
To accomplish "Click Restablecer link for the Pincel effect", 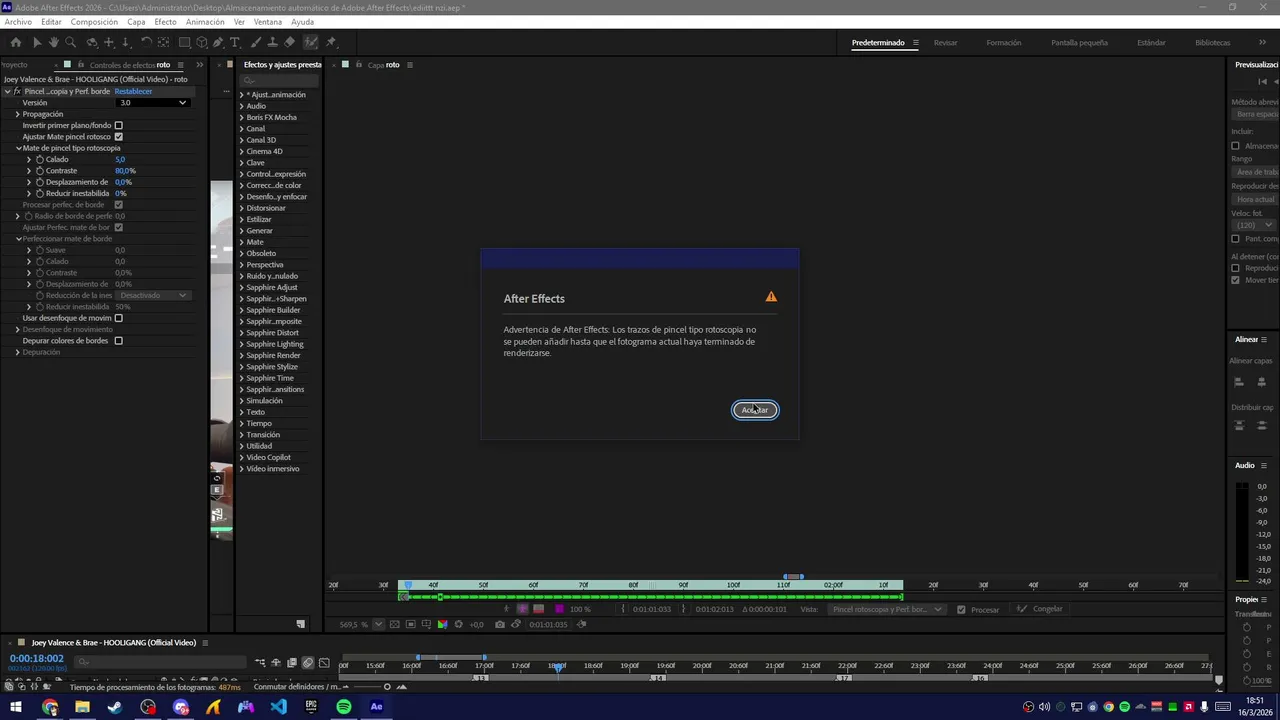I will (x=133, y=91).
